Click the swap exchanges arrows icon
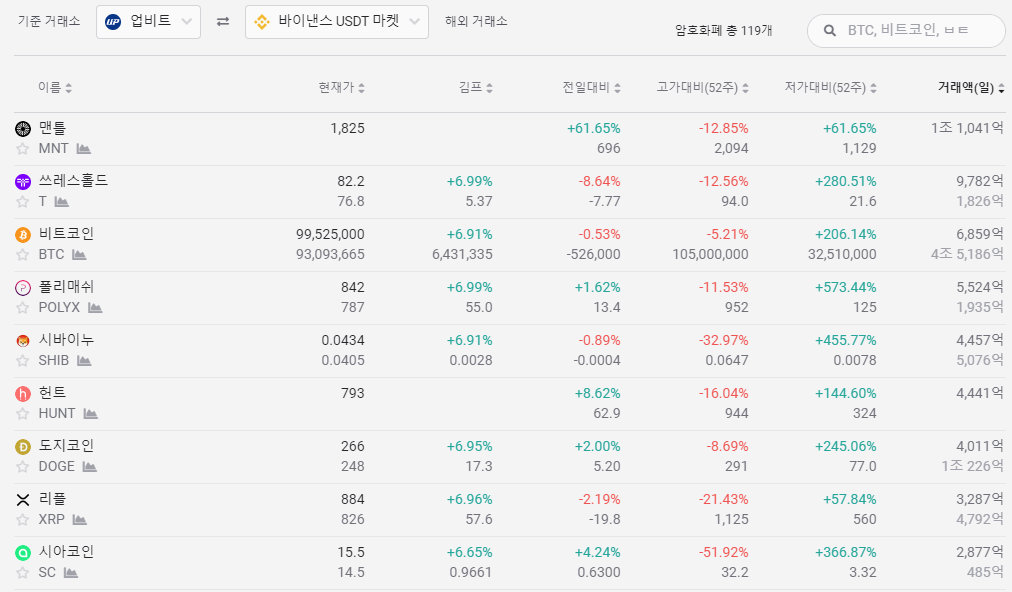 click(223, 22)
